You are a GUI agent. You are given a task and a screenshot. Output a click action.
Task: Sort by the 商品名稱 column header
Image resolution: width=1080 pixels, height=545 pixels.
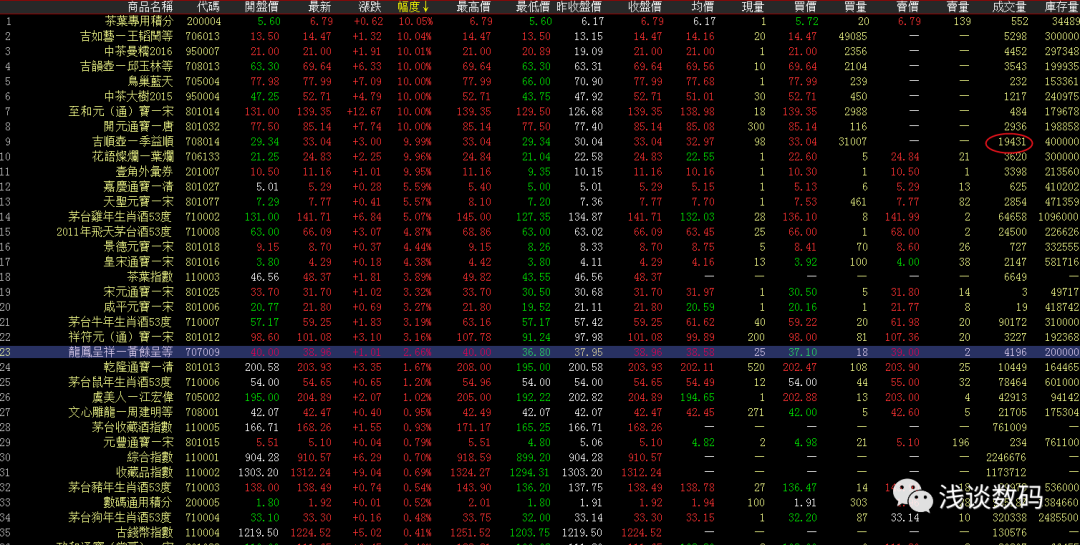(149, 7)
